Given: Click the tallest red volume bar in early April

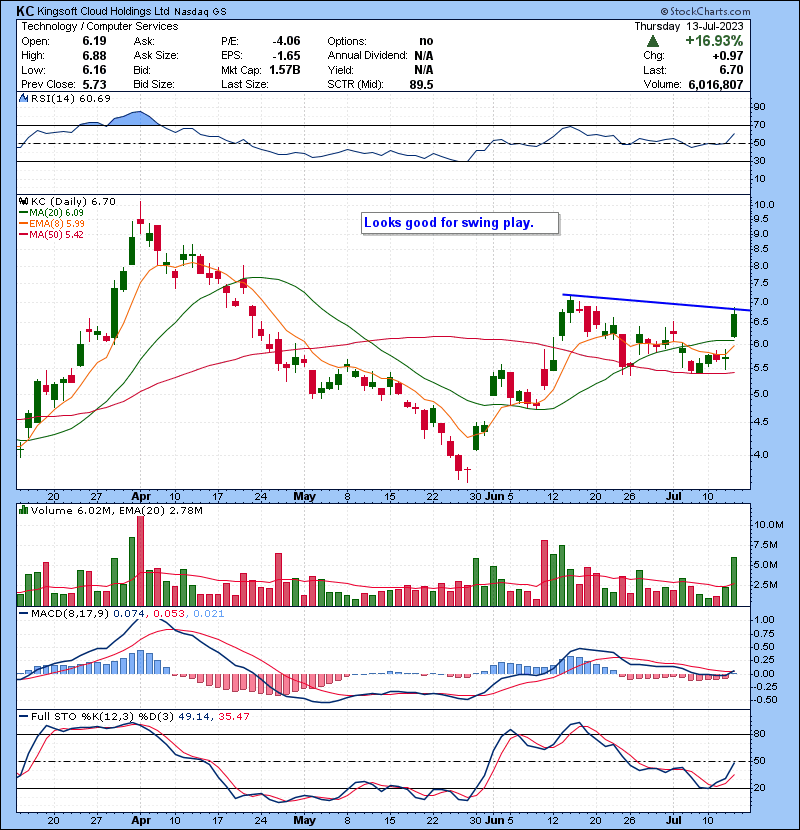Looking at the screenshot, I should coord(140,561).
